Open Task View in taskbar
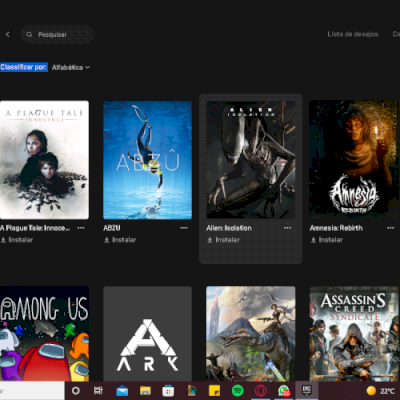 98,390
